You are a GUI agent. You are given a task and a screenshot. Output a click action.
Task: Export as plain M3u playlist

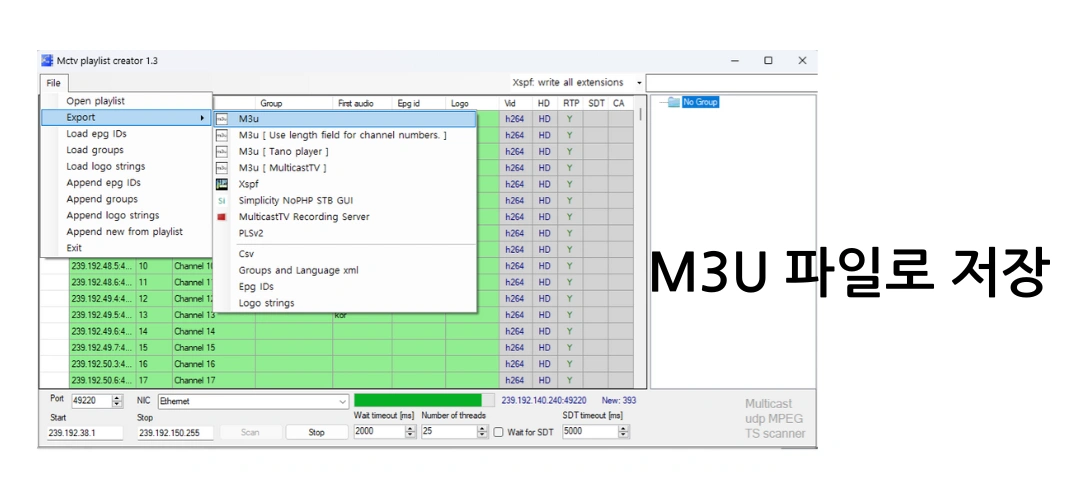[x=345, y=119]
